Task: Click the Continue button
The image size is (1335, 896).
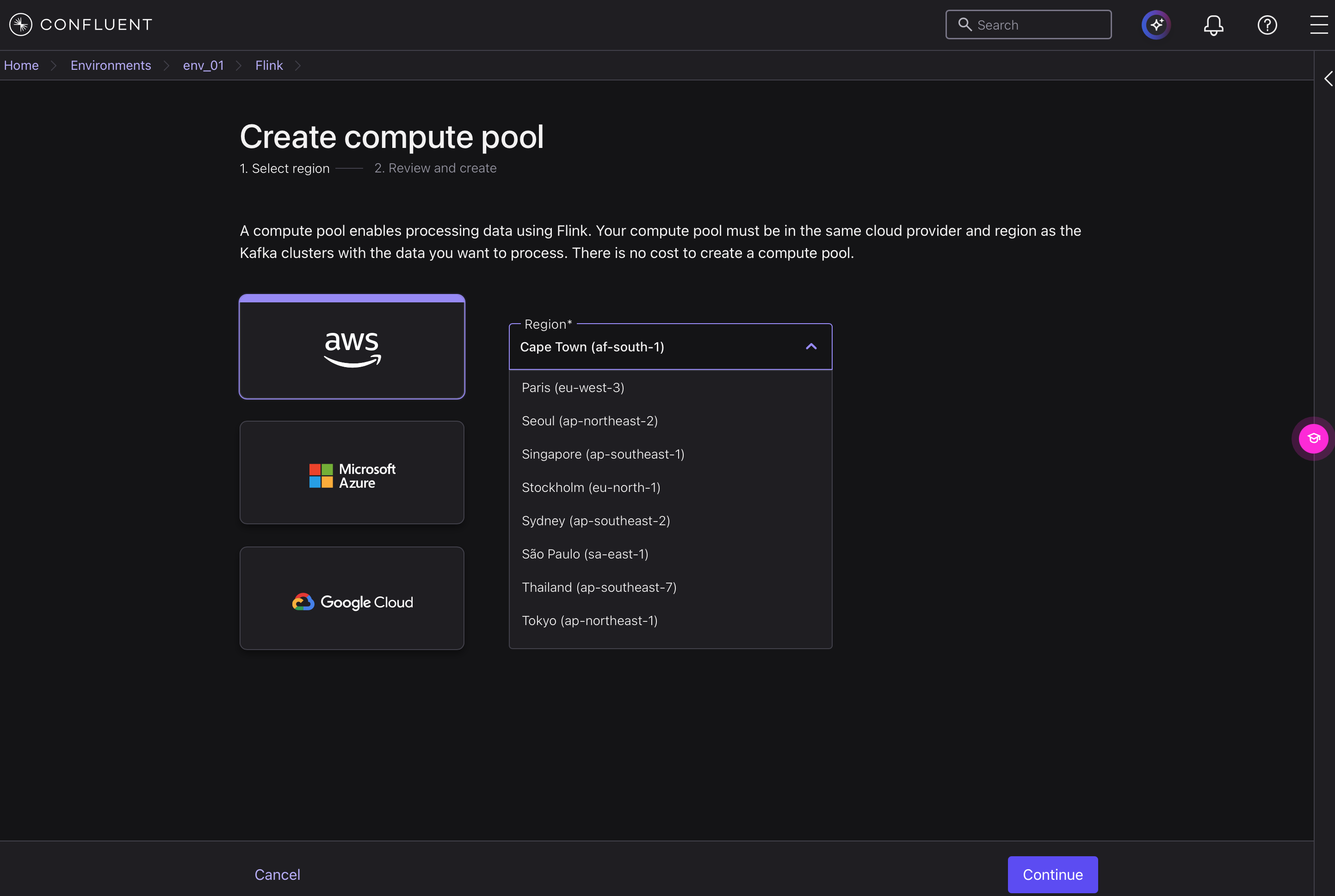Action: tap(1052, 874)
